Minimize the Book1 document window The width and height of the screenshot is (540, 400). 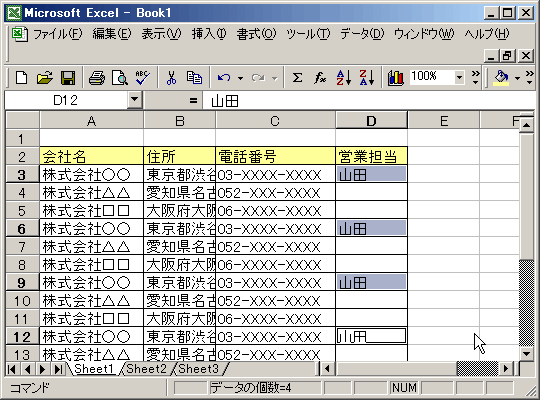491,55
